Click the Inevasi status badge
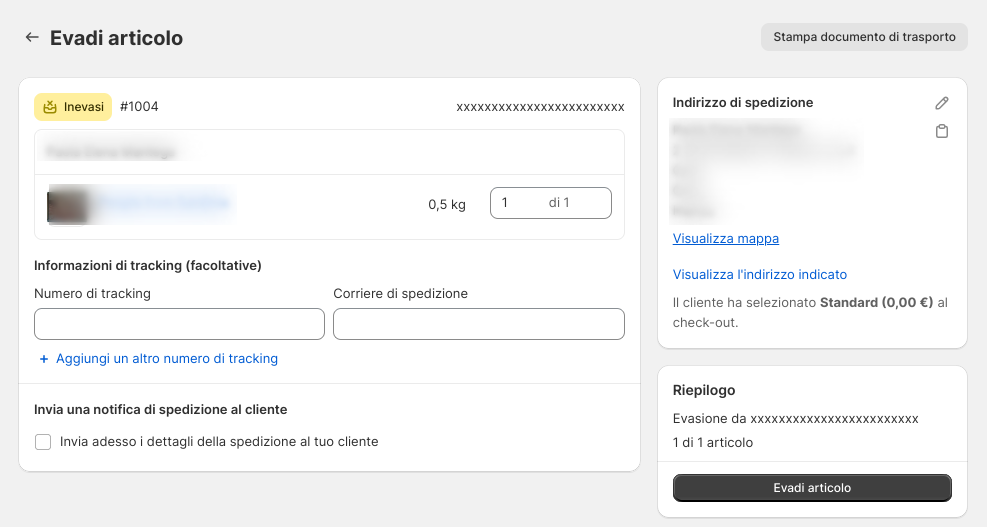Screen dimensions: 987x527 click(x=73, y=107)
